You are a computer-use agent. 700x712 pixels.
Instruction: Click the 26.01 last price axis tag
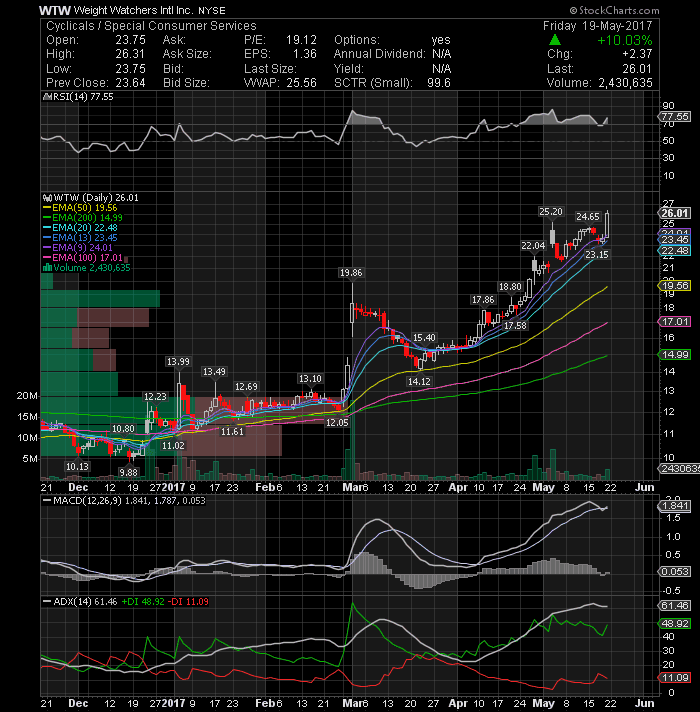click(x=674, y=213)
